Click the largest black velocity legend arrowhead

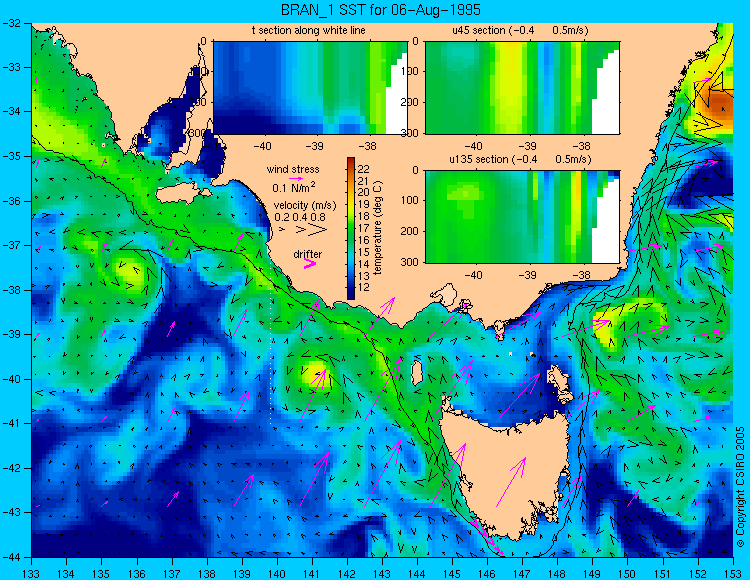tap(318, 230)
